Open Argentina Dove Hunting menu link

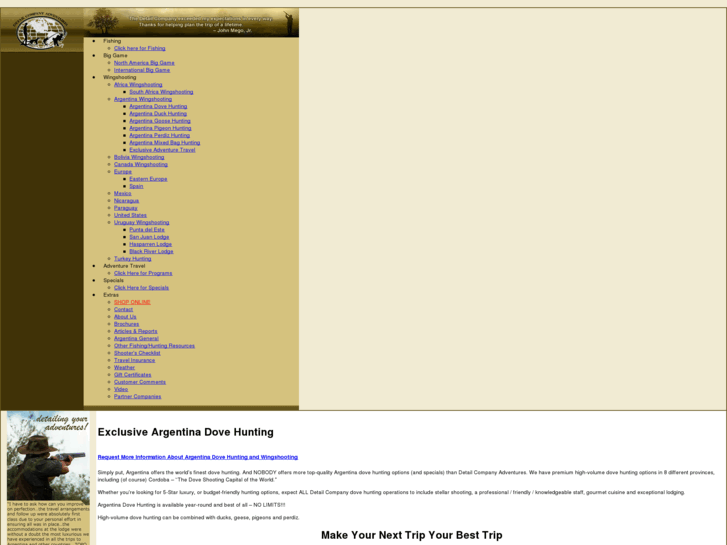[x=158, y=106]
